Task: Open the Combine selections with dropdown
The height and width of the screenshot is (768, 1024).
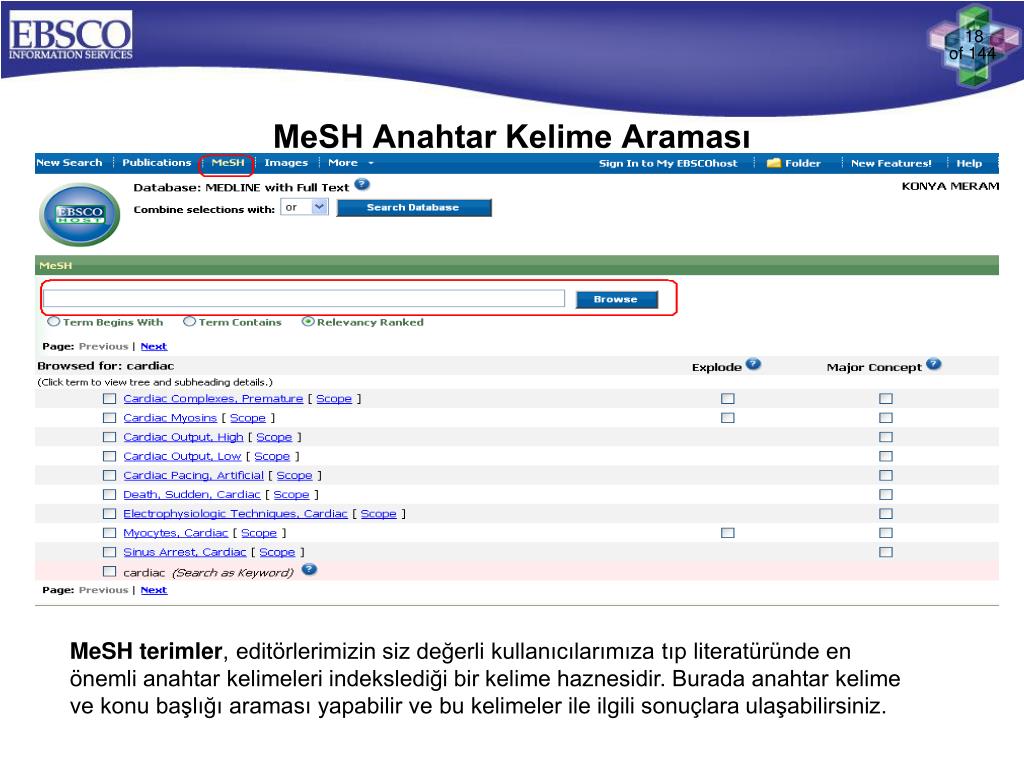Action: click(x=304, y=207)
